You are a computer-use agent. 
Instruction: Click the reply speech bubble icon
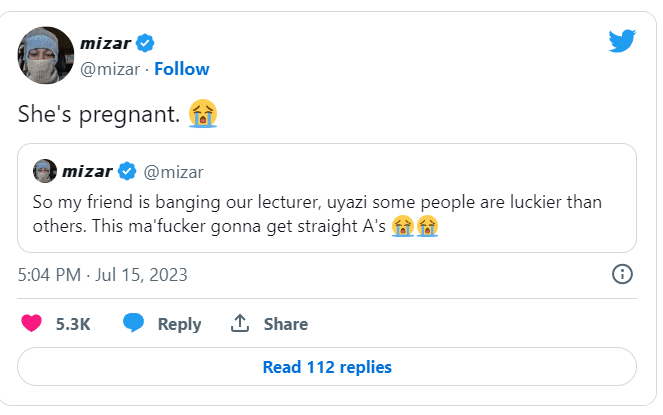point(134,323)
